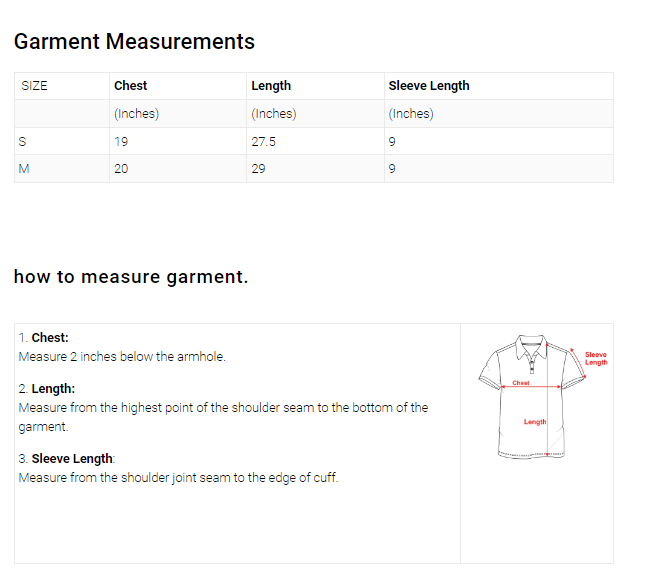Screen dimensions: 650x583
Task: Click the SIZE column header
Action: [34, 86]
